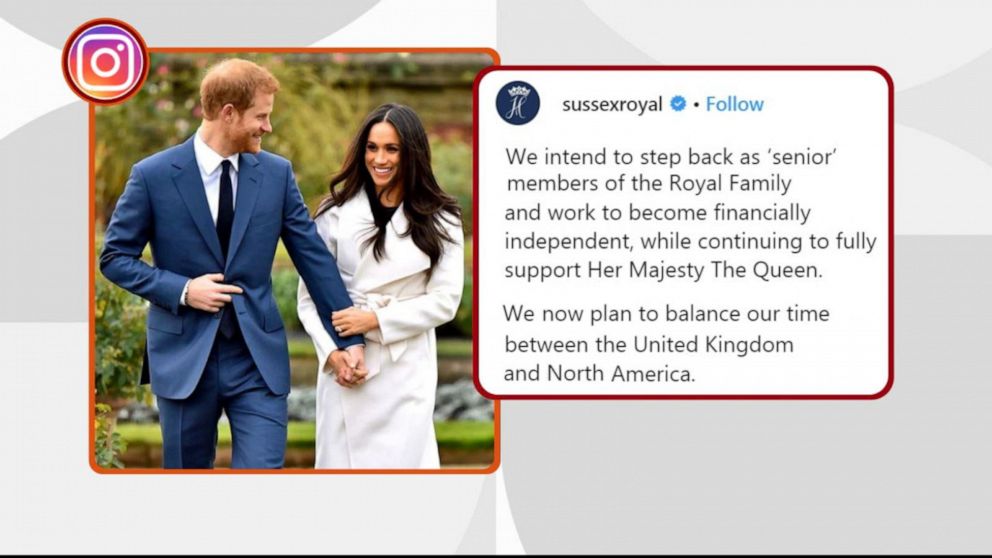The image size is (992, 558).
Task: Click the dot separator before Follow
Action: pyautogui.click(x=696, y=105)
